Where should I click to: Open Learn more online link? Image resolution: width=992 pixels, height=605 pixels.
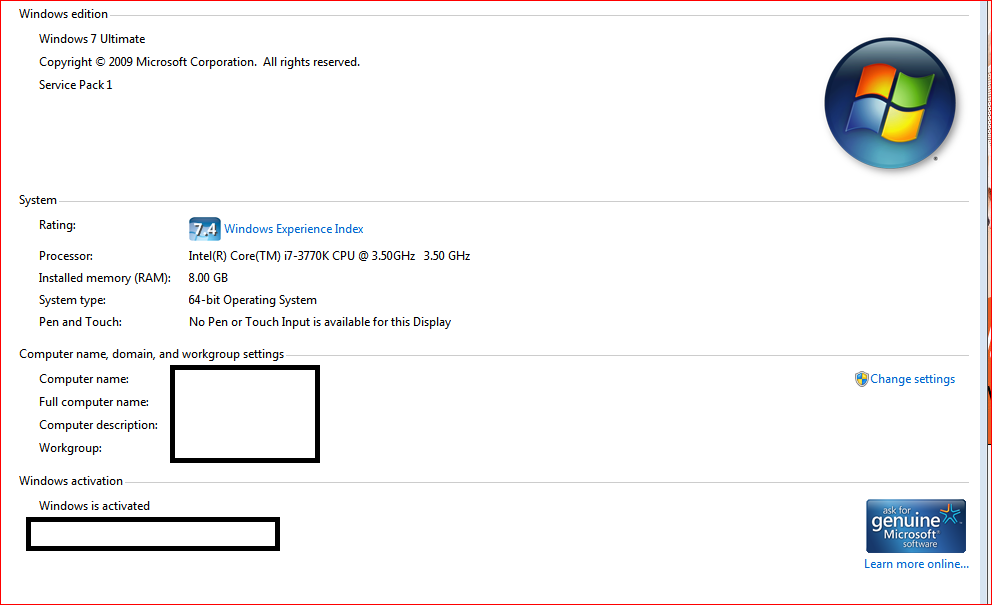[916, 564]
